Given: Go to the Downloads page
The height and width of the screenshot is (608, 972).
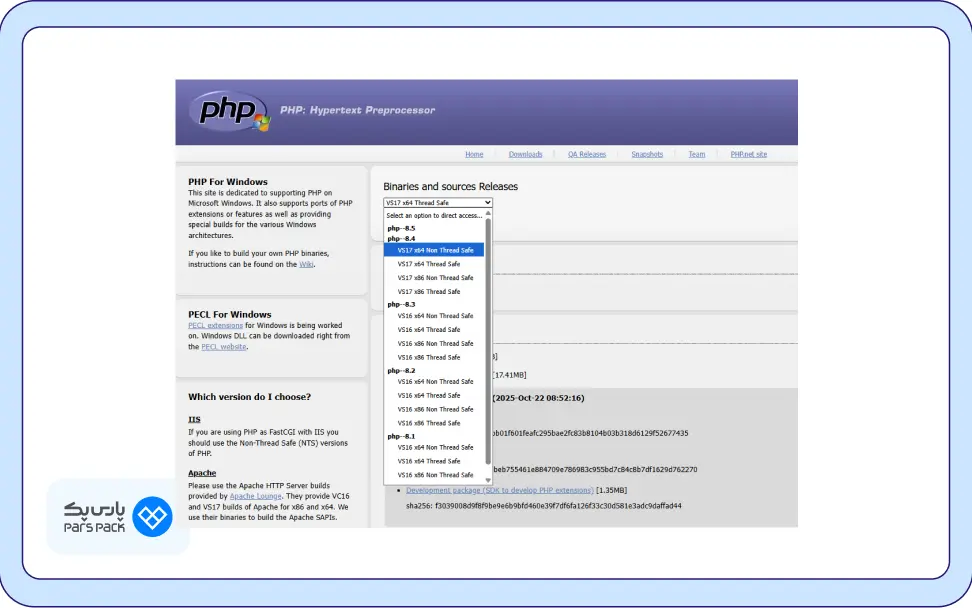Looking at the screenshot, I should tap(526, 154).
